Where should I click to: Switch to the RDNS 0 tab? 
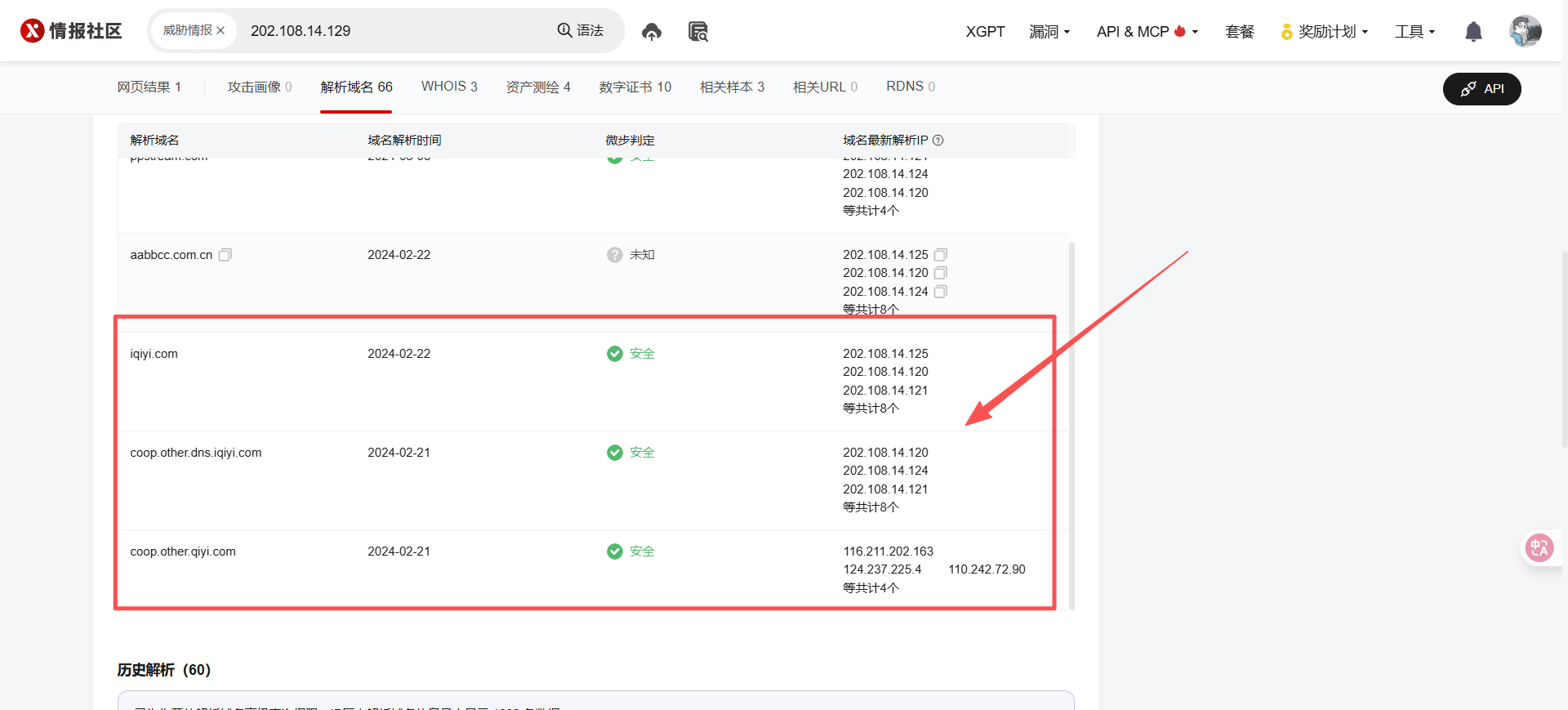pos(911,87)
